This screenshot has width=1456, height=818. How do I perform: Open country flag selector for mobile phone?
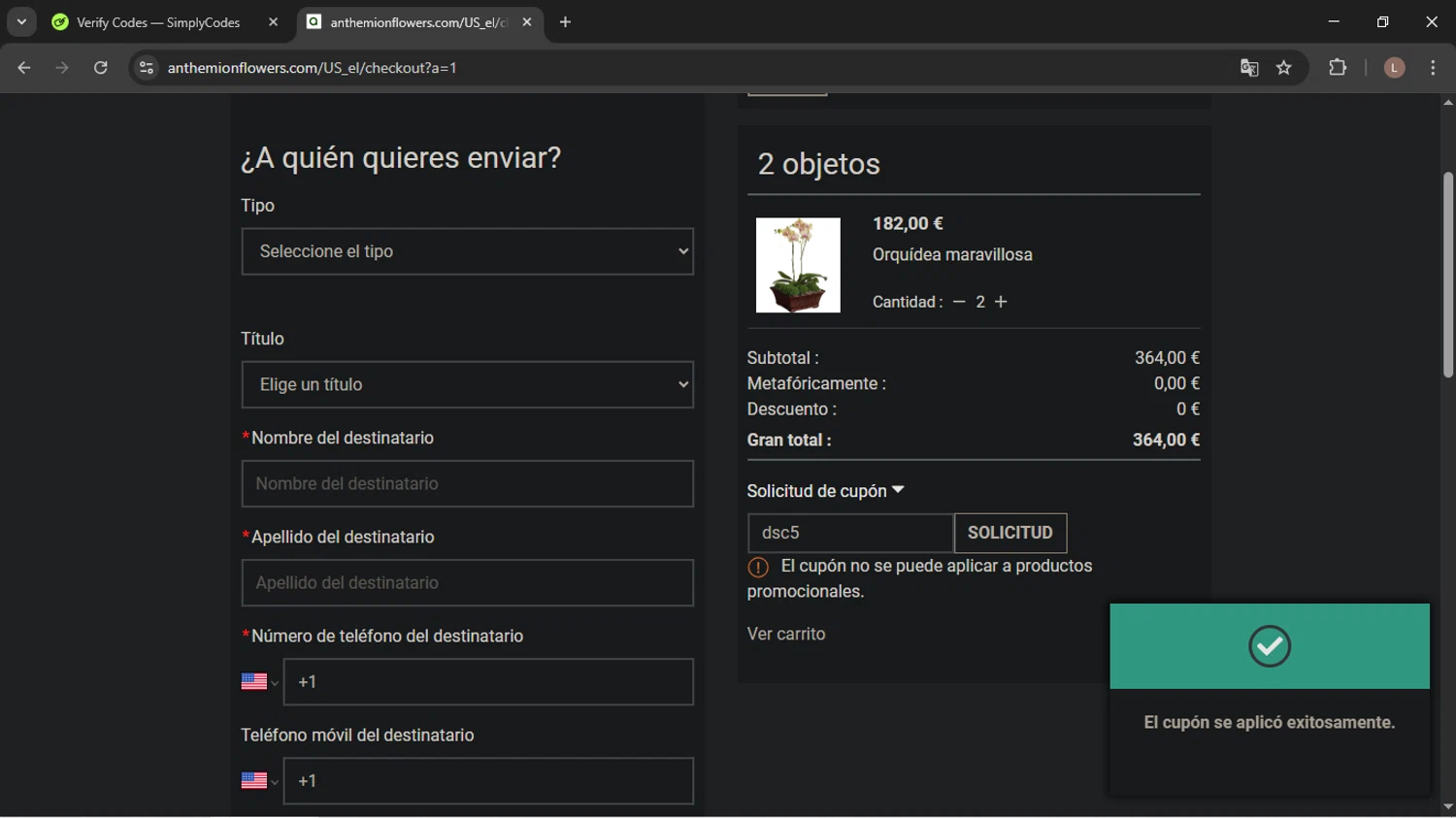[x=259, y=781]
